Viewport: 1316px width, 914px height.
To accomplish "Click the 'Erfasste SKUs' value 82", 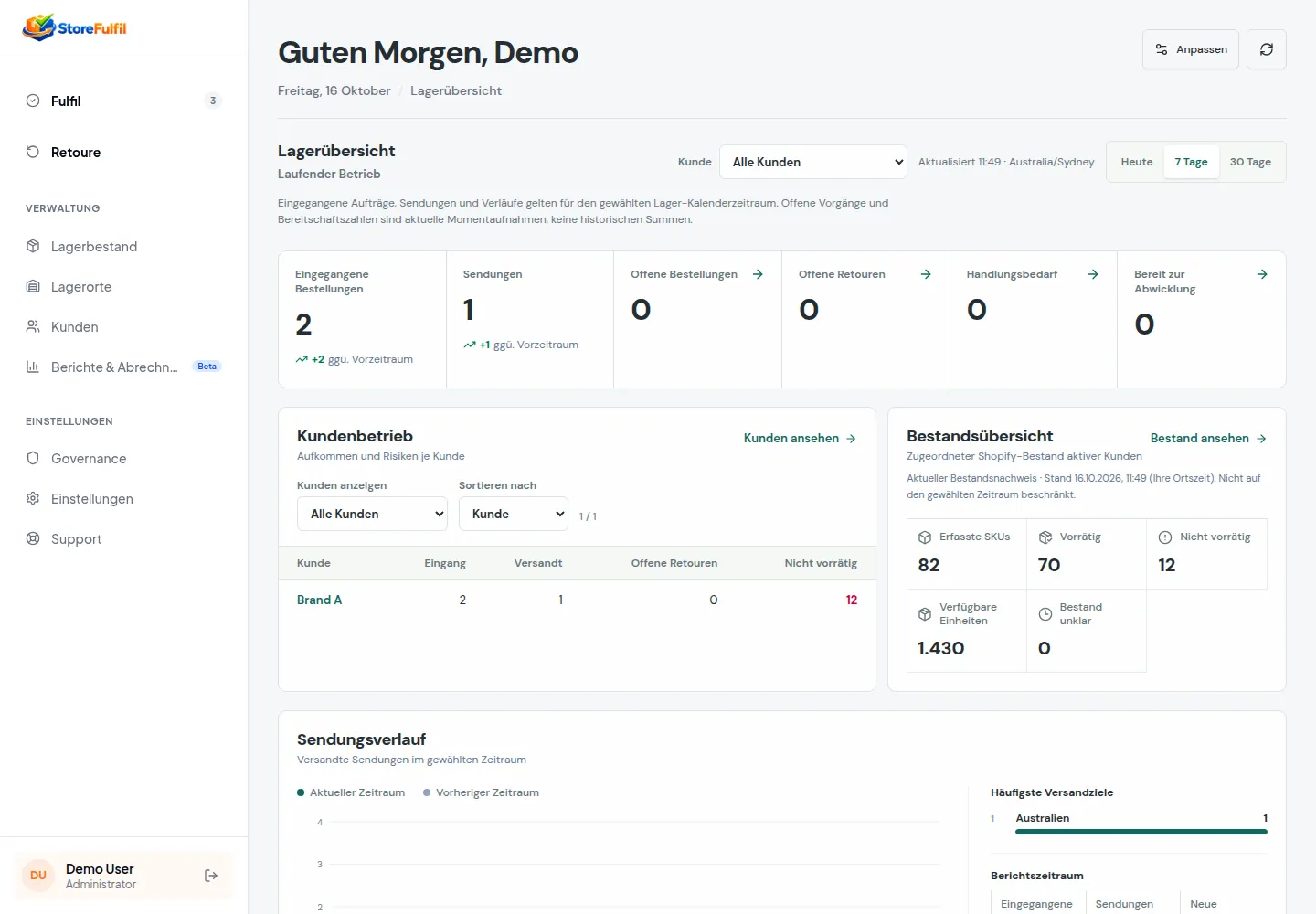I will point(929,565).
